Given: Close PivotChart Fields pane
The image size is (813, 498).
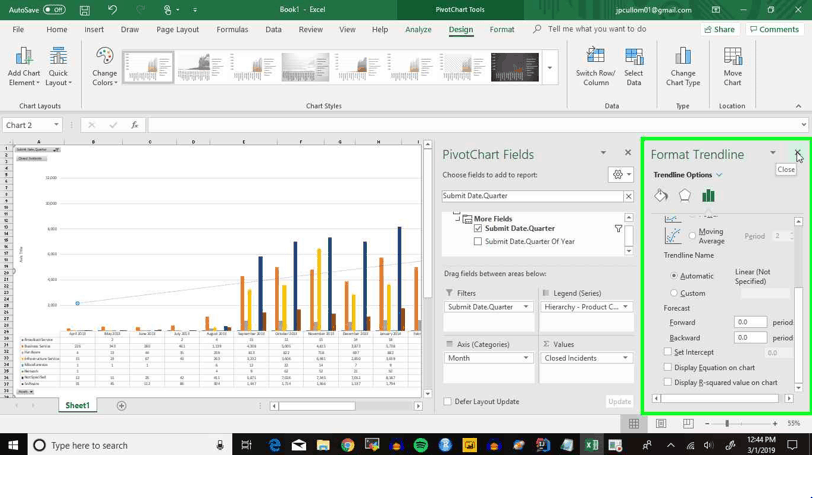Looking at the screenshot, I should 628,153.
